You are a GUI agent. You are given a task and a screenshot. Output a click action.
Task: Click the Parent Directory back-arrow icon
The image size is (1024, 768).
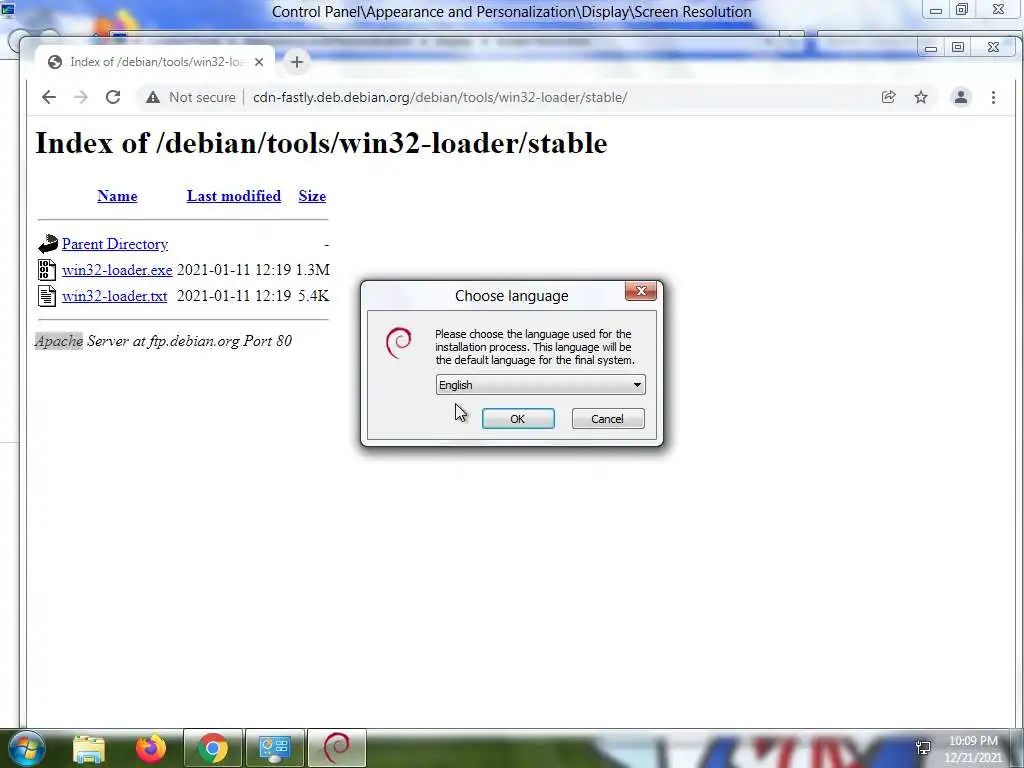pos(48,244)
